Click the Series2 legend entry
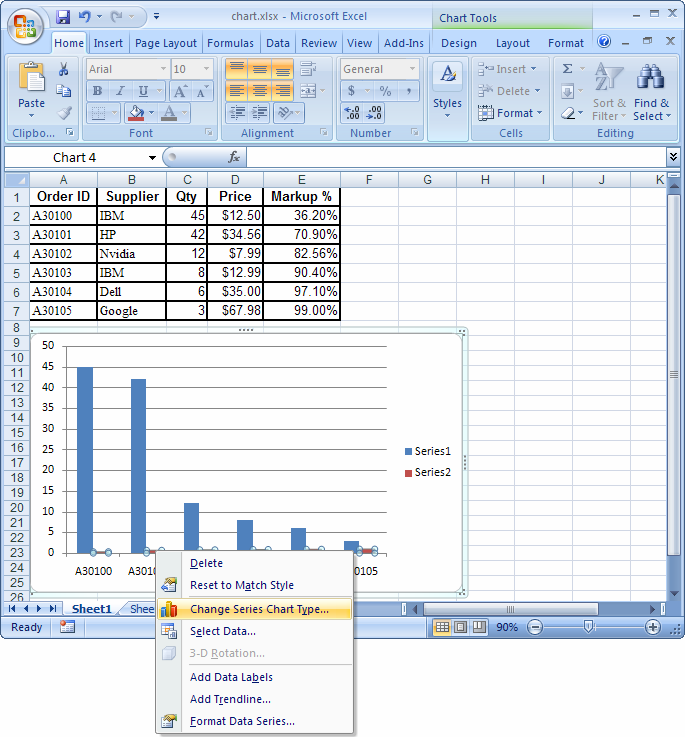Screen dimensions: 685x737 tap(428, 472)
